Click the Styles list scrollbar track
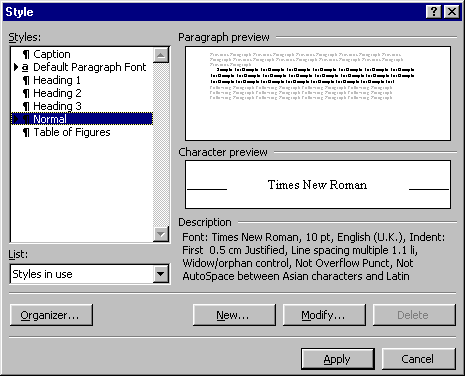The image size is (465, 376). tap(161, 145)
